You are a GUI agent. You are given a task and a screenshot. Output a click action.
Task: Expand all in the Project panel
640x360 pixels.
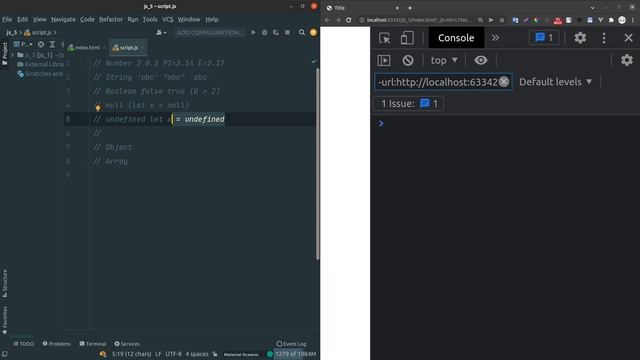coord(52,44)
